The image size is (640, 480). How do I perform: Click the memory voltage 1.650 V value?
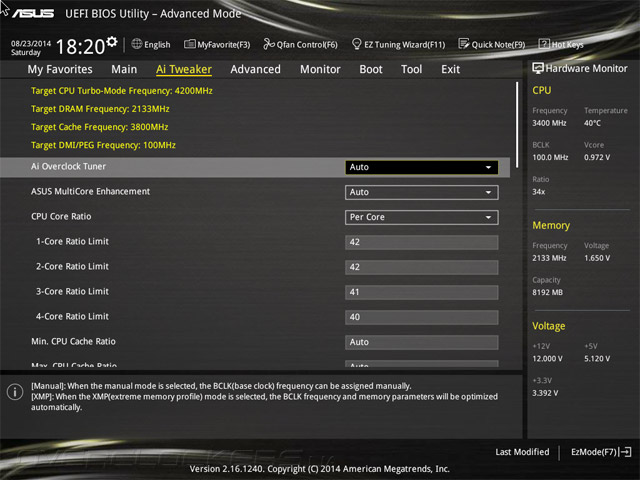tap(597, 258)
